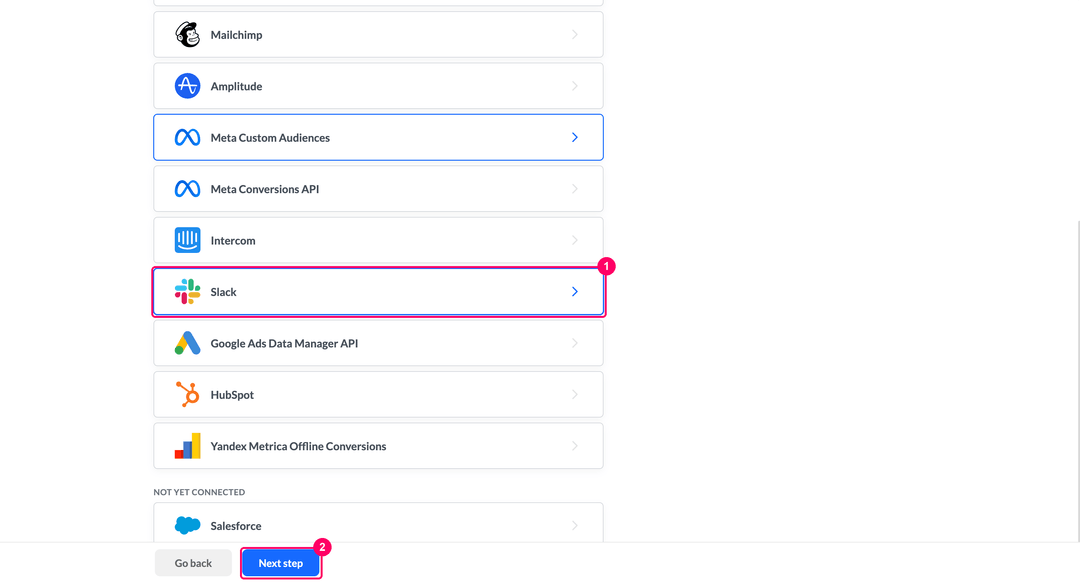Screen dimensions: 1080x583
Task: Select the Salesforce destination label
Action: [x=236, y=526]
